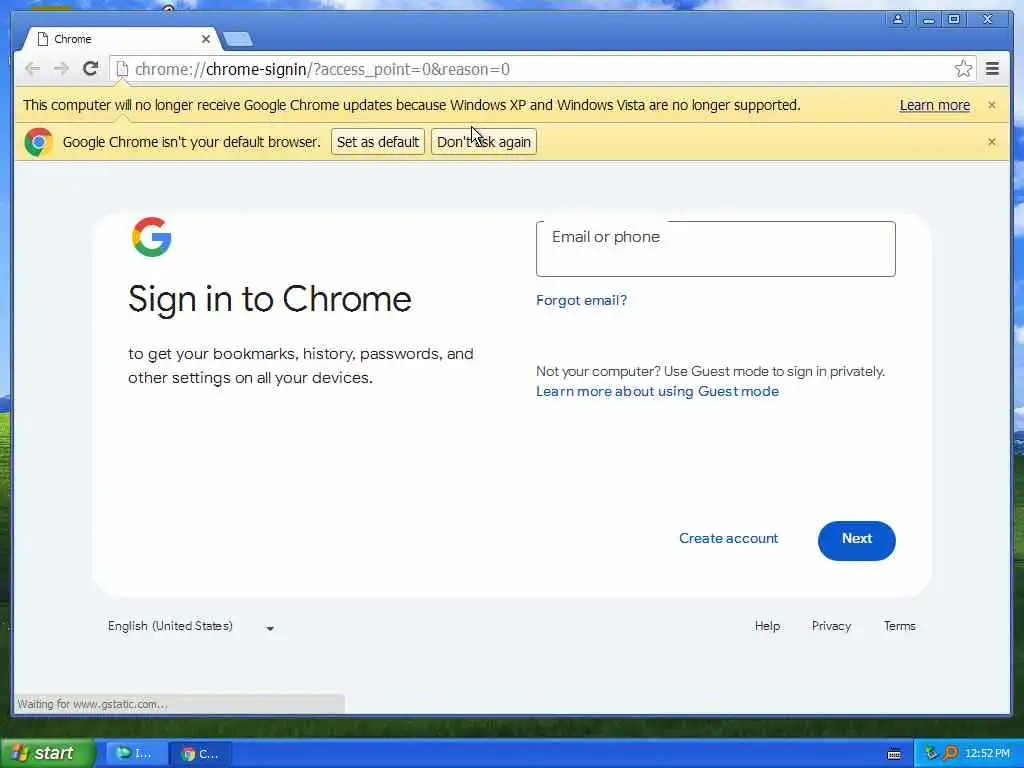Open a new tab

pyautogui.click(x=238, y=39)
